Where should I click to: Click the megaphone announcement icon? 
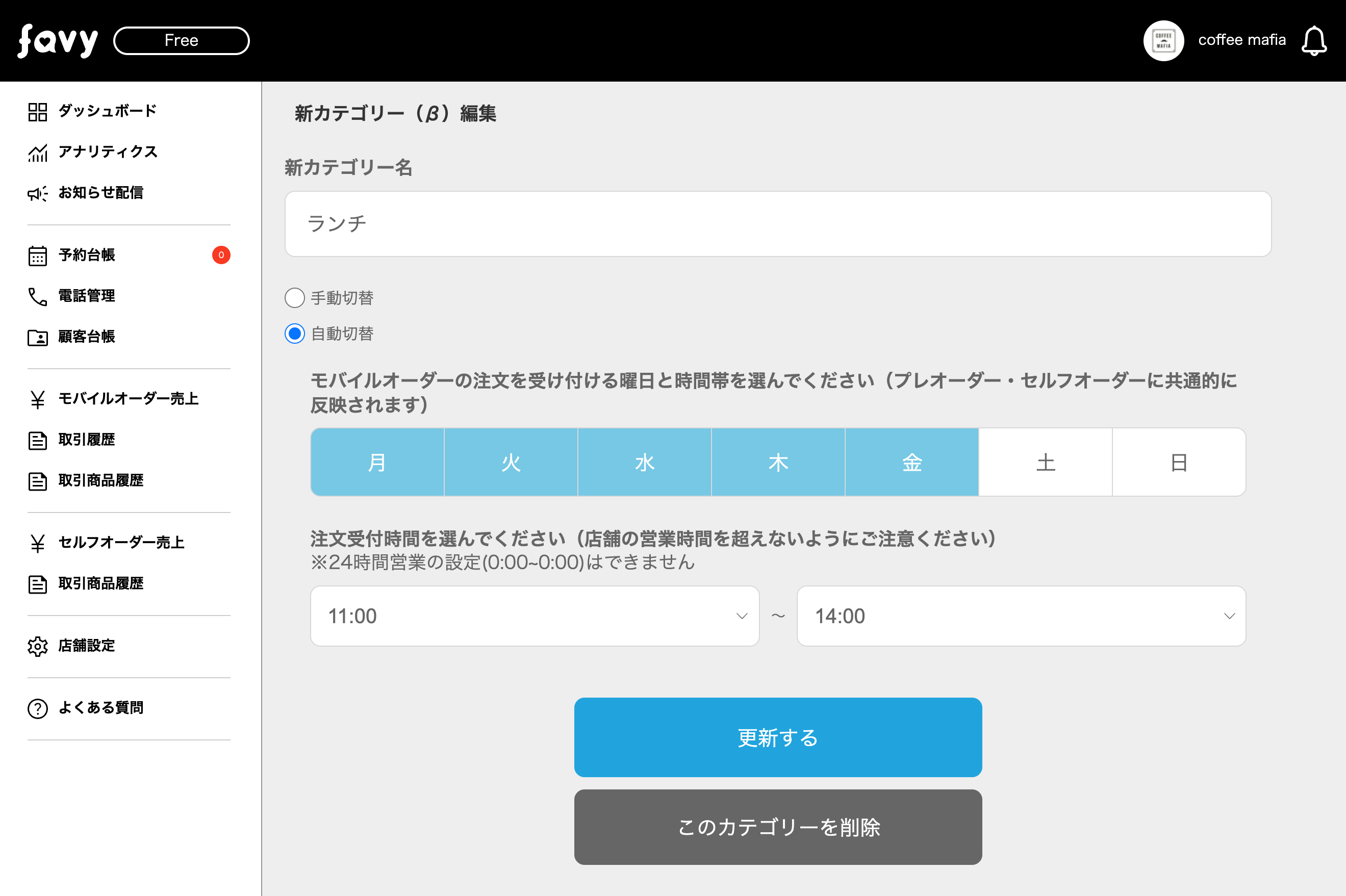(38, 194)
